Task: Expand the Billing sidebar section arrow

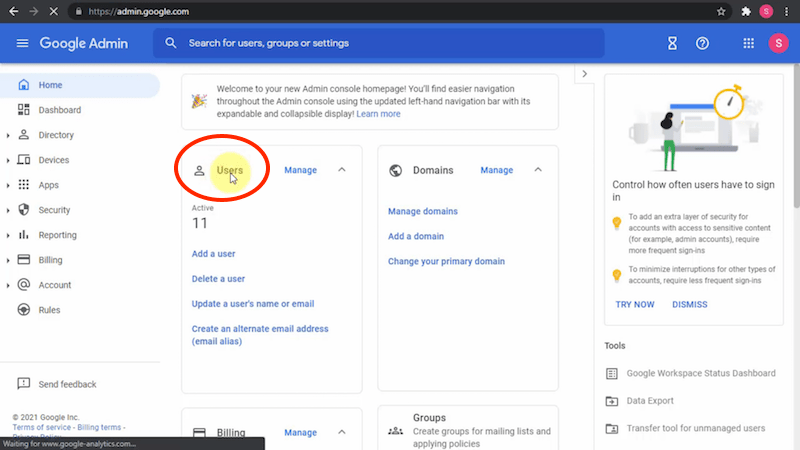Action: (x=8, y=260)
